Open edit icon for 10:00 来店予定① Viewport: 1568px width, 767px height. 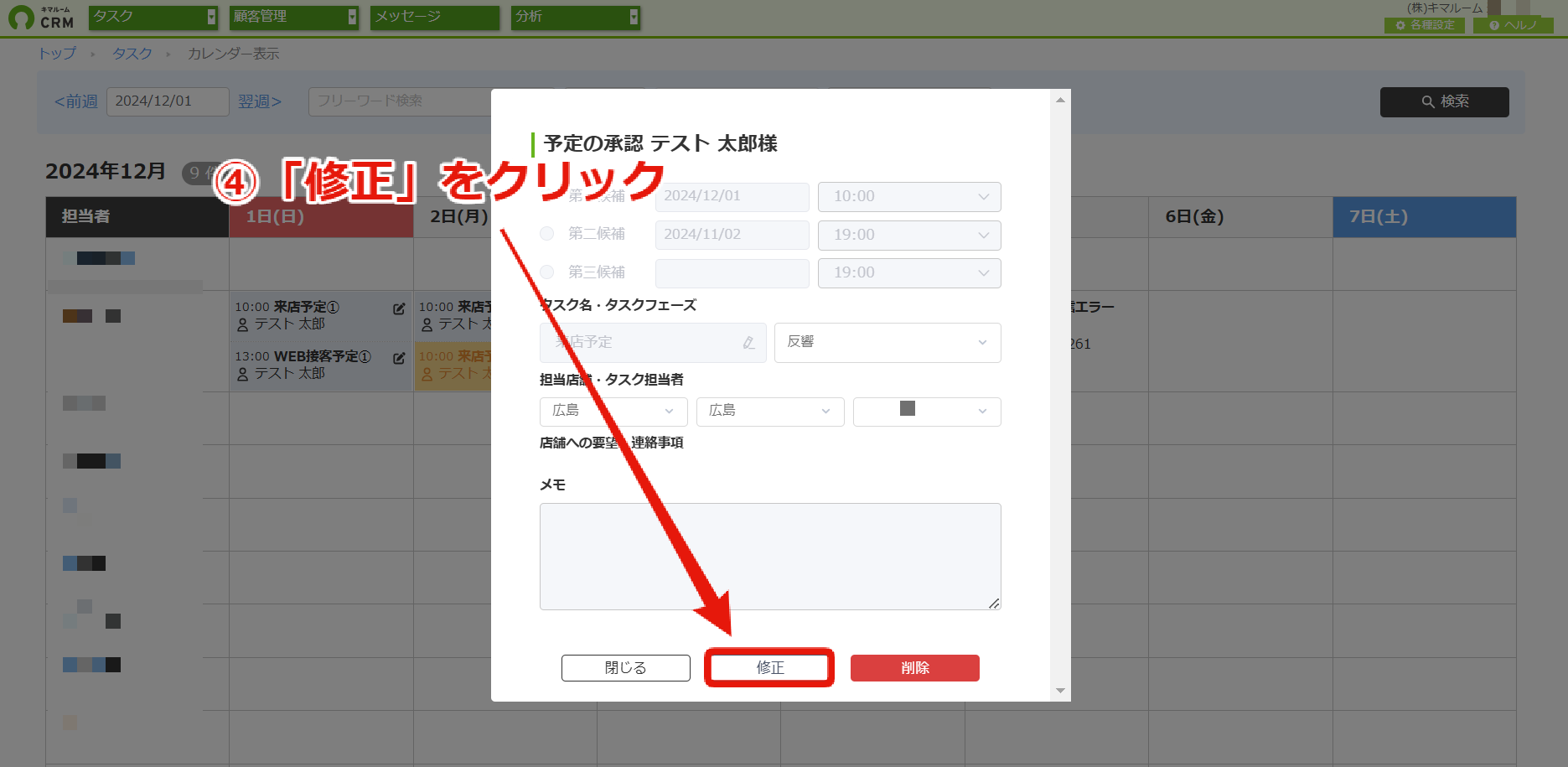(x=399, y=308)
